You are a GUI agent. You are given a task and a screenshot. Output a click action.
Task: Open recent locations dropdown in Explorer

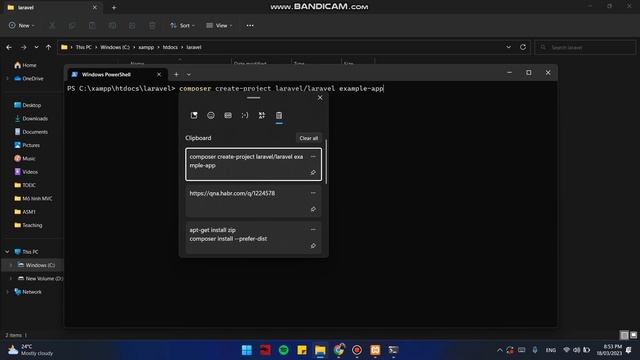coord(36,47)
